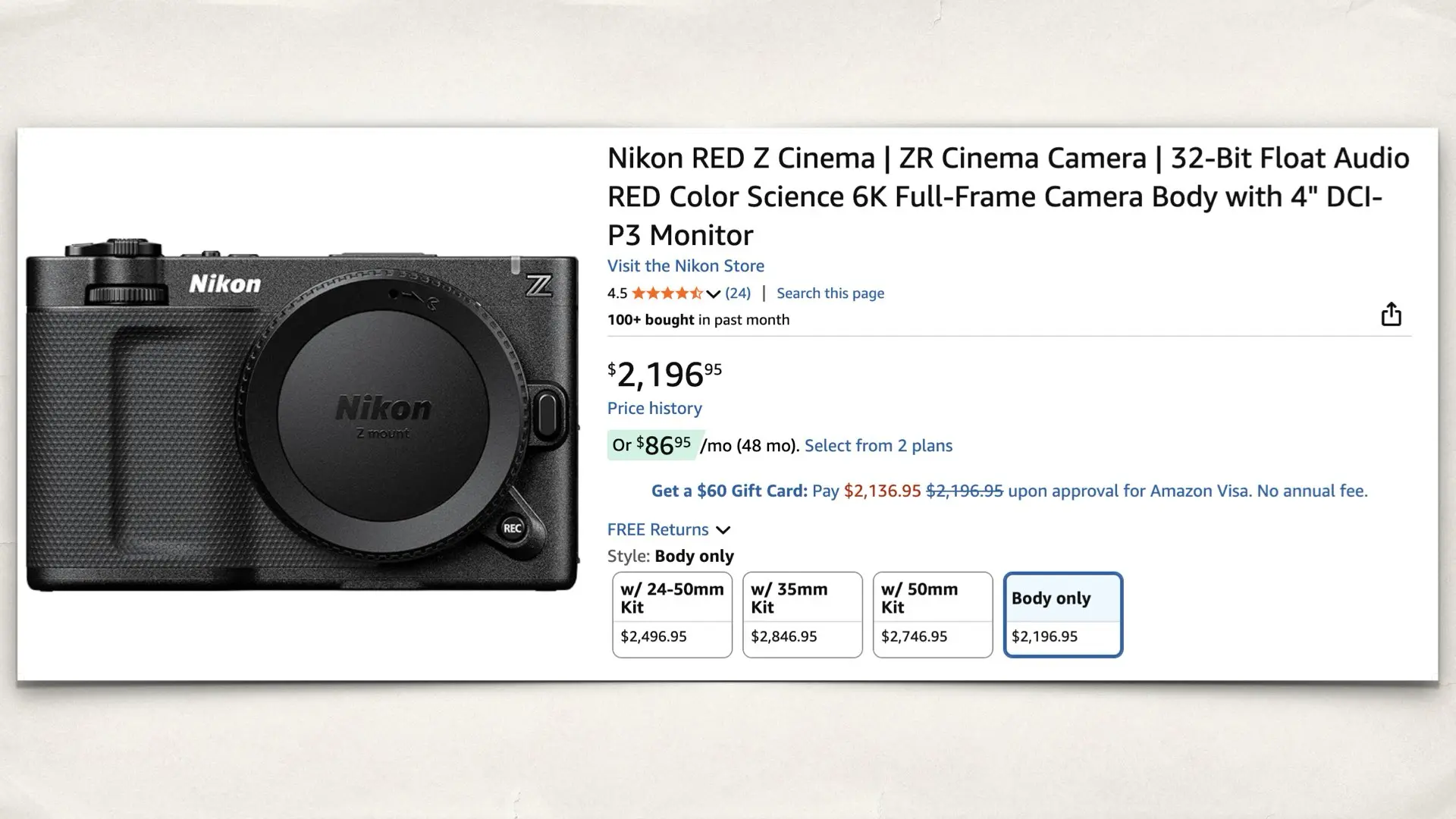Open Search this page

click(x=830, y=293)
